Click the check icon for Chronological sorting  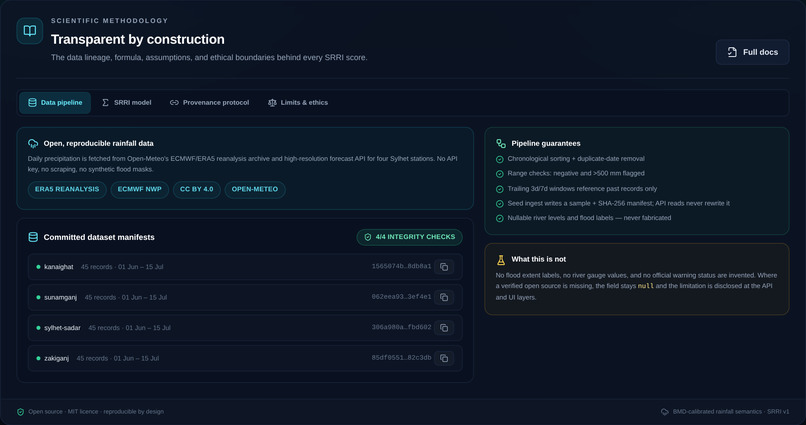(x=499, y=159)
